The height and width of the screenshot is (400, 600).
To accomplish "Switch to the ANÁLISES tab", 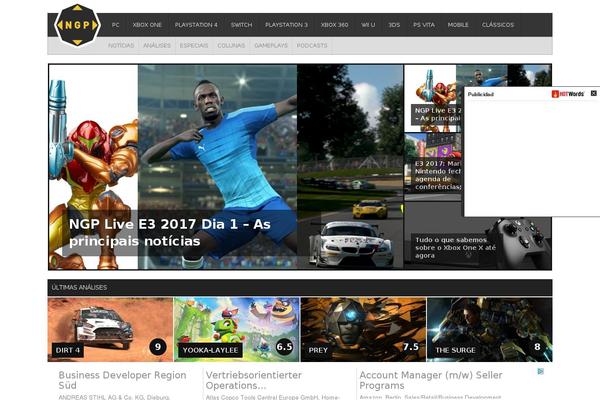I will coord(157,46).
